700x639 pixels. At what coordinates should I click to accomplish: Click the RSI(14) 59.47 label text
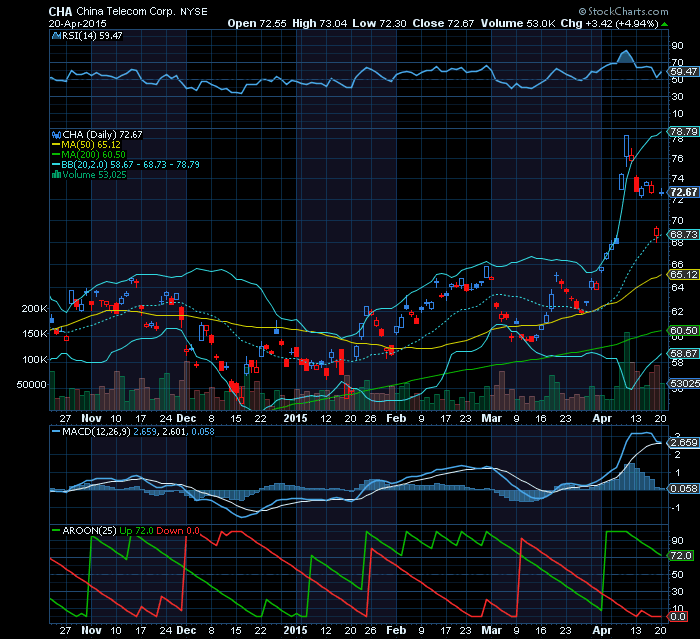(x=92, y=36)
